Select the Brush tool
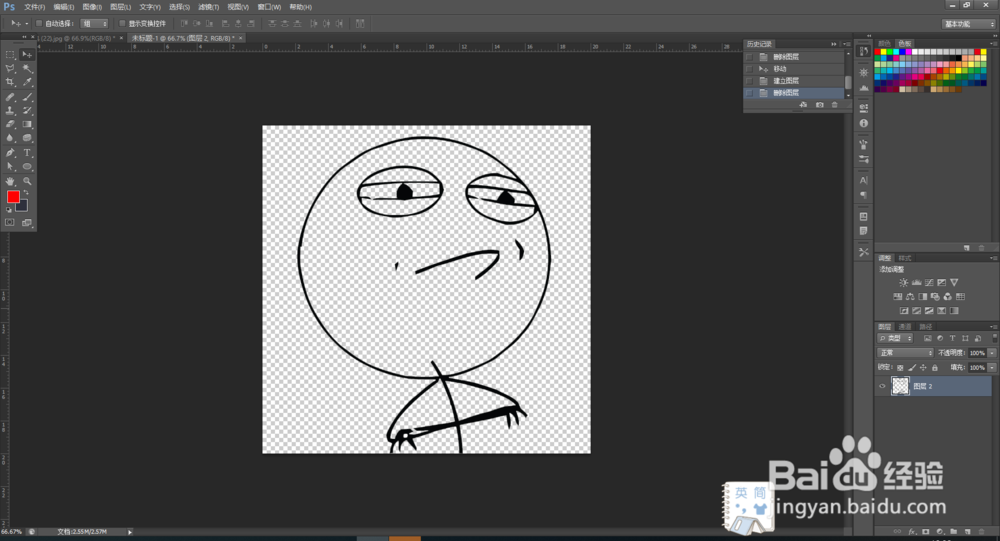 [27, 97]
